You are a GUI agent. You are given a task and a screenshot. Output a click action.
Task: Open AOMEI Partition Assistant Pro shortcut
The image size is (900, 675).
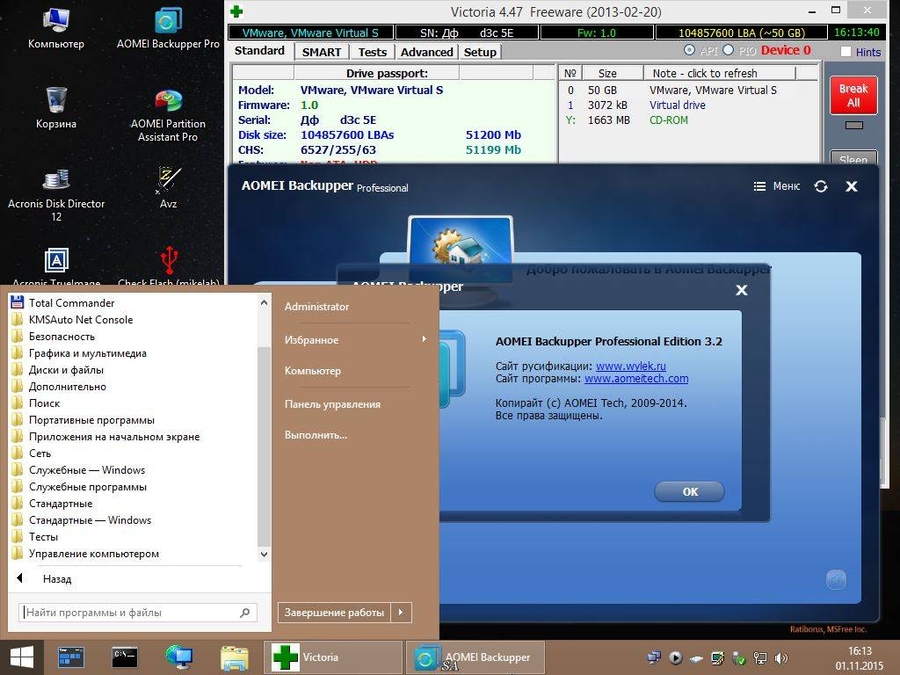(x=168, y=102)
